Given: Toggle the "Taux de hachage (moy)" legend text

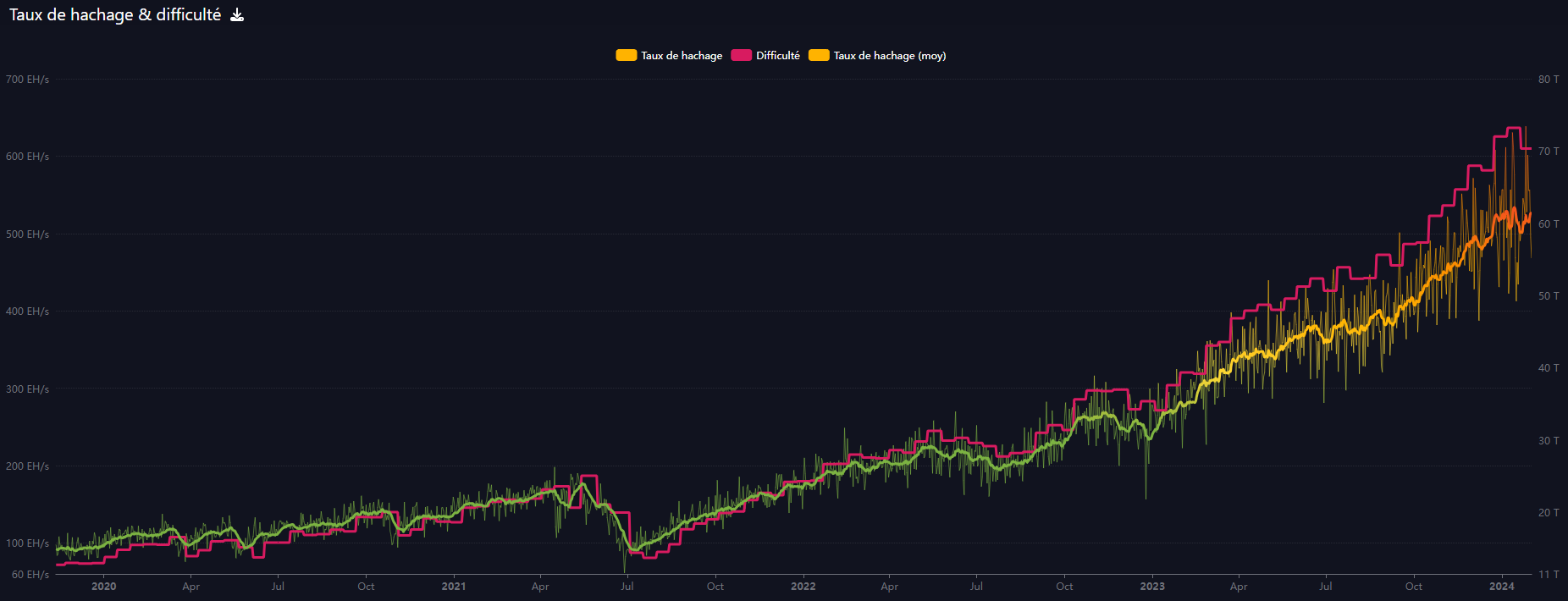Looking at the screenshot, I should [890, 56].
